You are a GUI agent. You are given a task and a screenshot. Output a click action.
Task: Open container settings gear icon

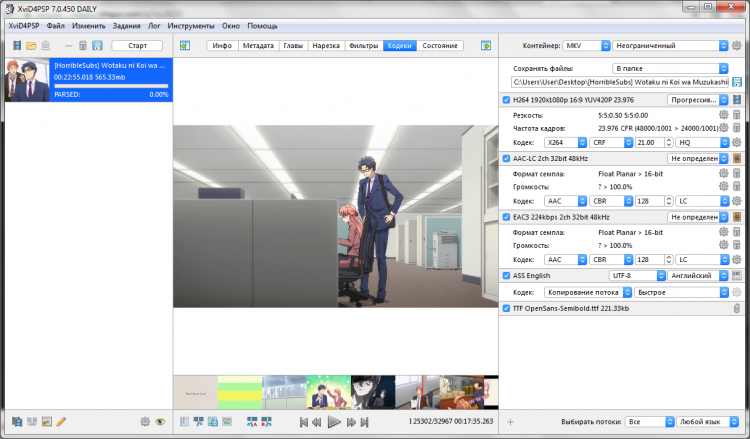coord(737,45)
